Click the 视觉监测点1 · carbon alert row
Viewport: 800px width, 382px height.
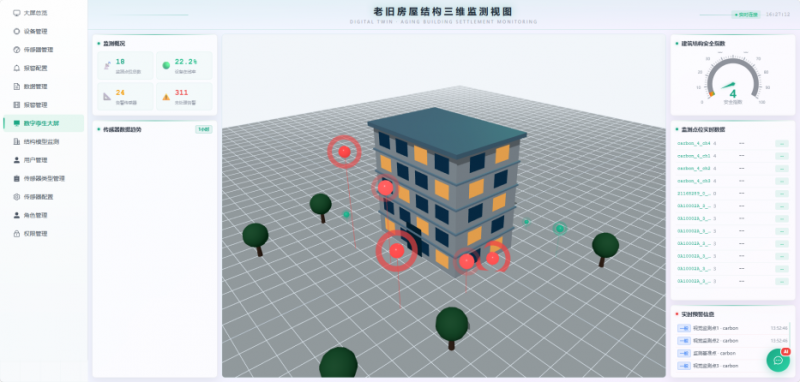[x=732, y=328]
